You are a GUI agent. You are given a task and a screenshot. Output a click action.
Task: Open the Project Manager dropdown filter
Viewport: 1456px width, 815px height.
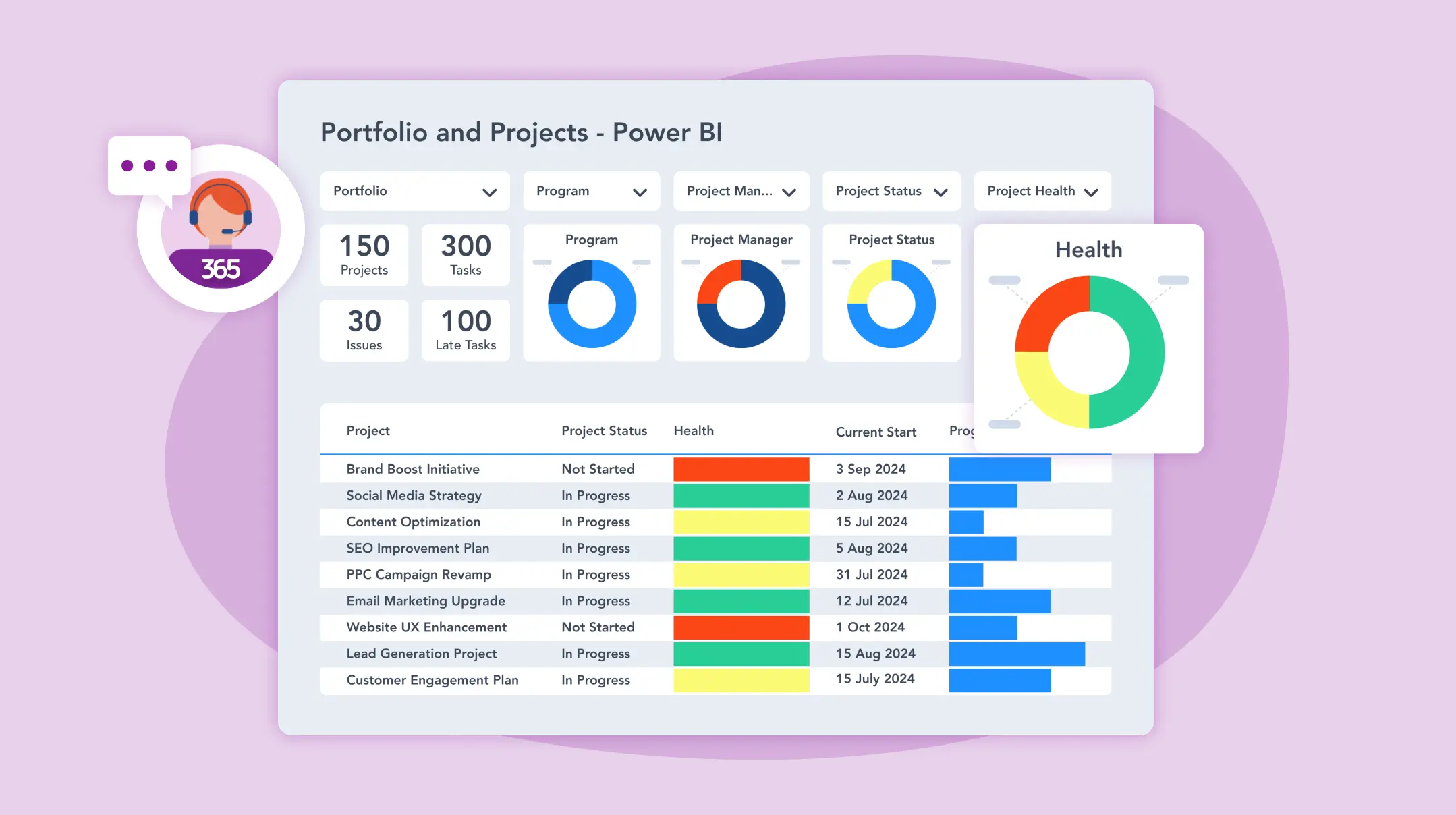[740, 192]
